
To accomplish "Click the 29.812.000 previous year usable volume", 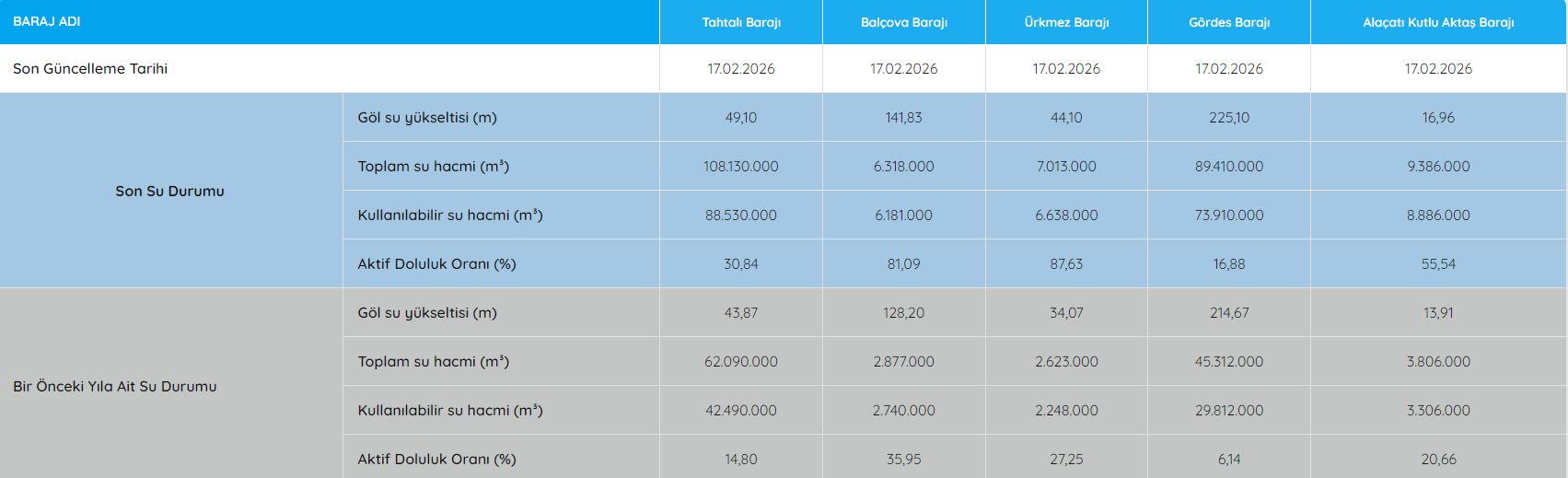I will [1229, 411].
